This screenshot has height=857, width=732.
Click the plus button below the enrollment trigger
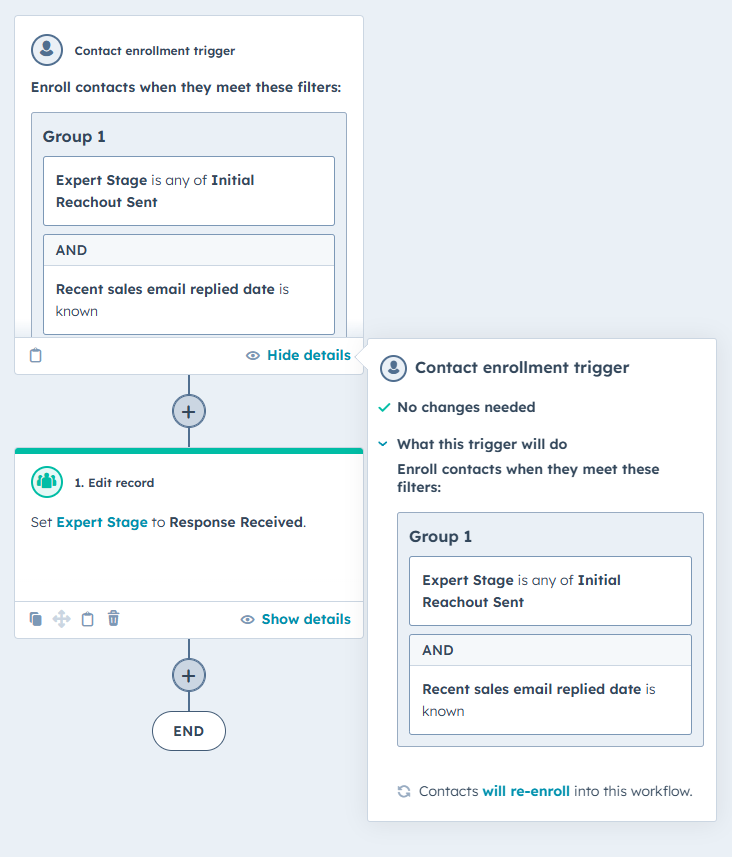click(189, 411)
